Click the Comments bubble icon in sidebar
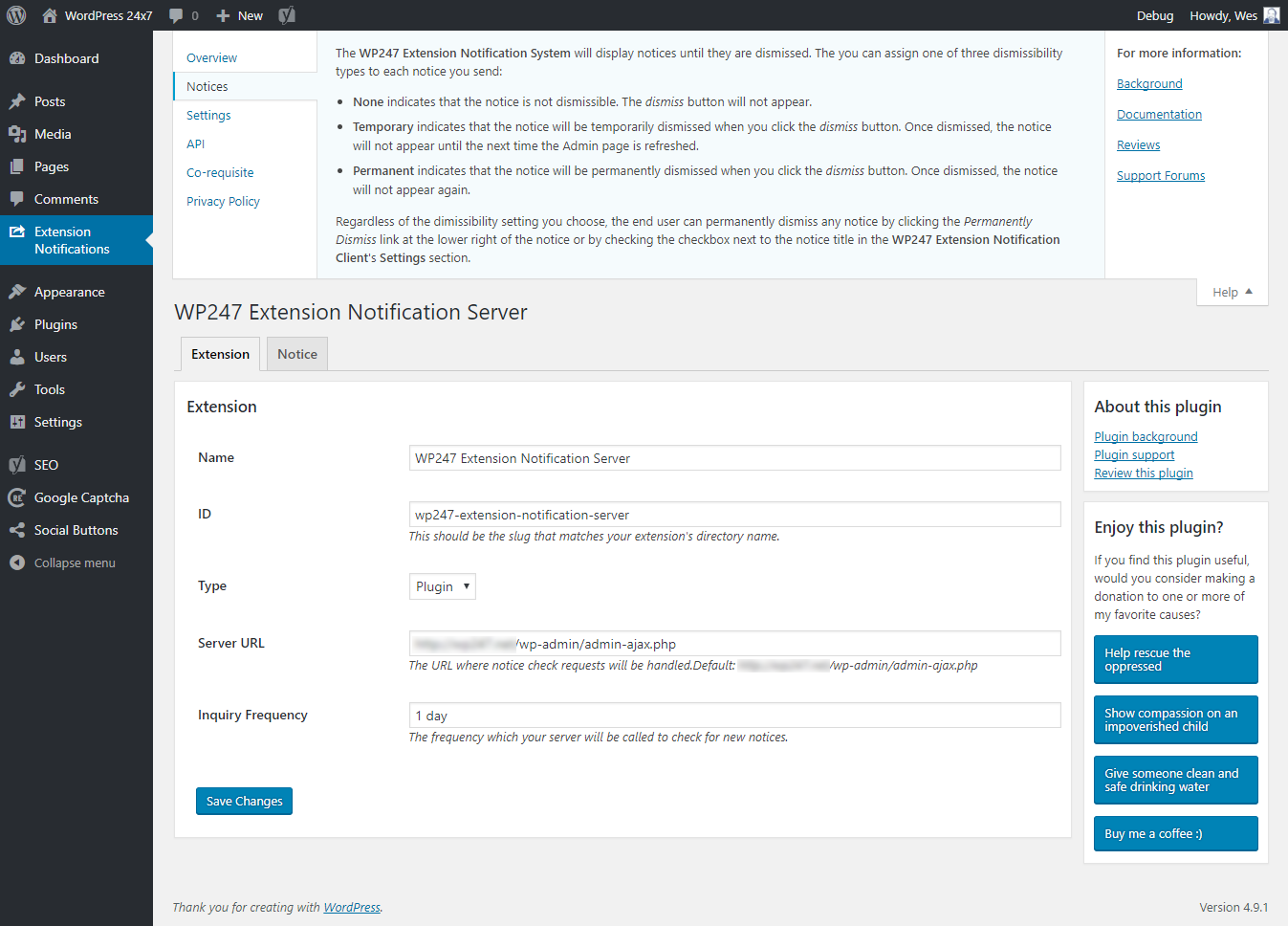The height and width of the screenshot is (926, 1288). pyautogui.click(x=17, y=199)
